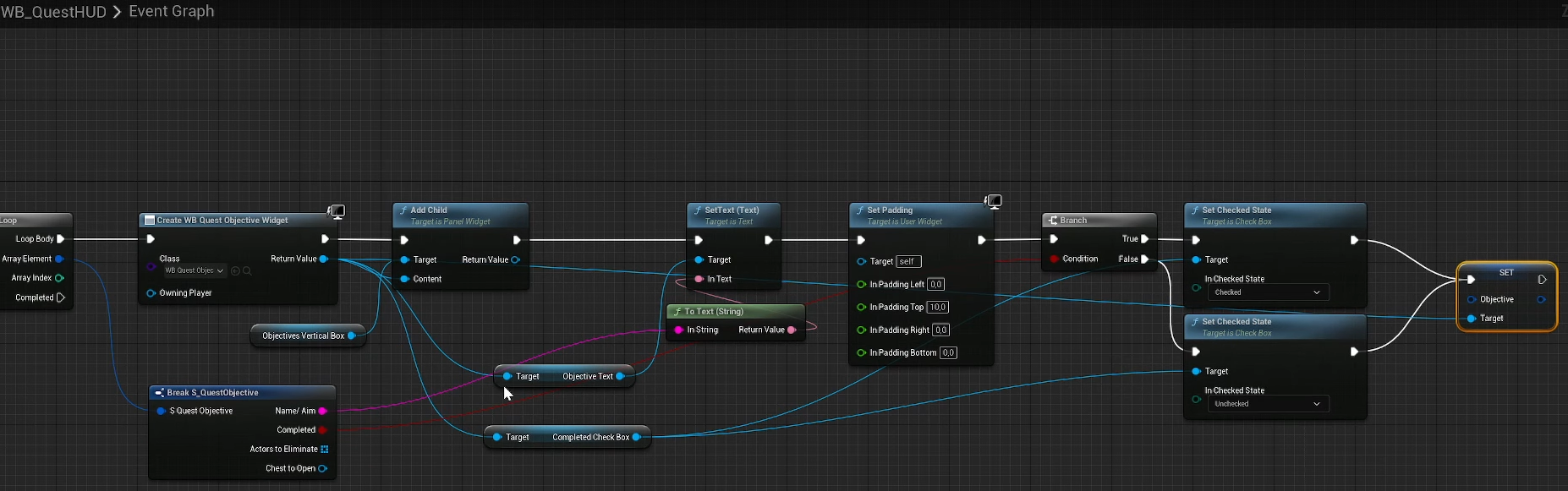Open the Class dropdown on Create Widget node
Screen dimensions: 1568x491
(x=194, y=270)
